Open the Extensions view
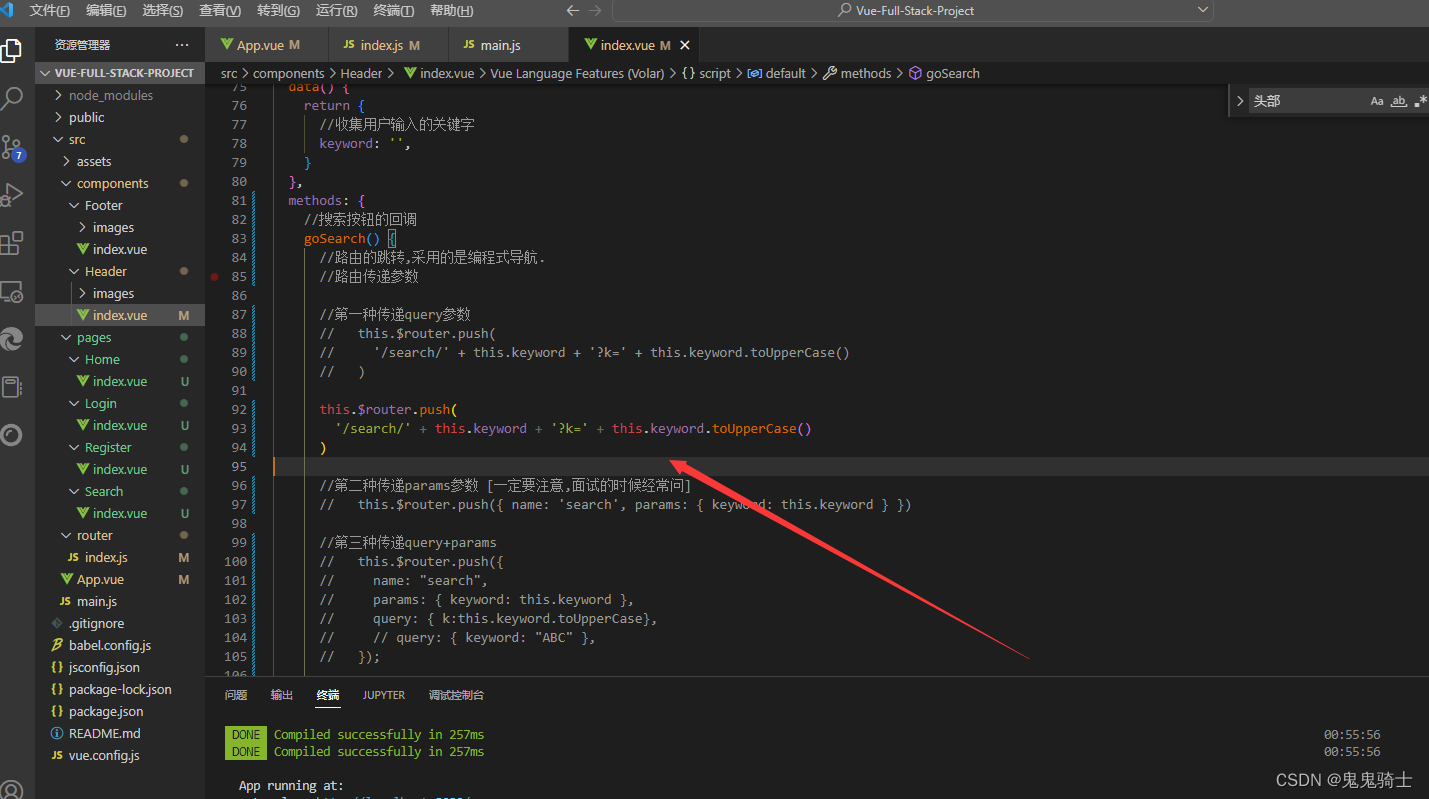1429x799 pixels. [x=11, y=243]
